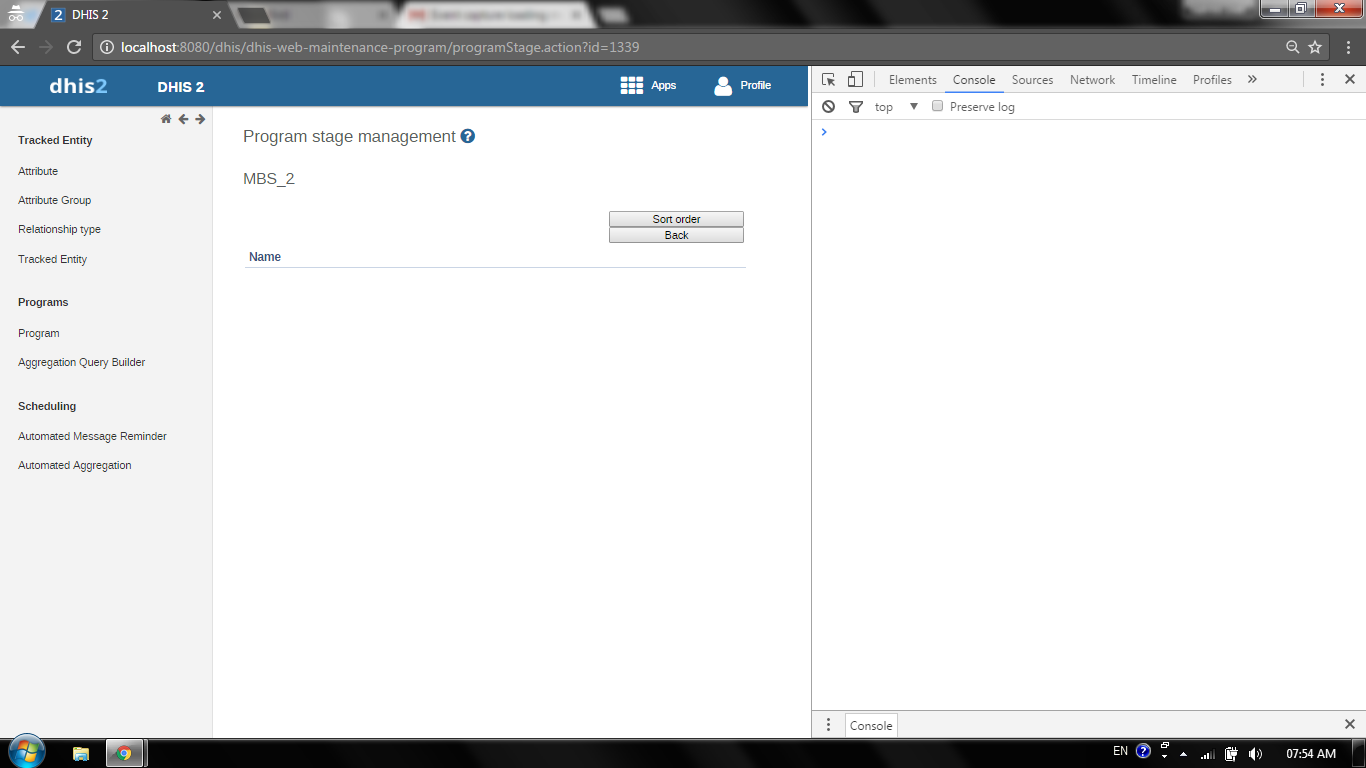
Task: Click the help icon beside Program stage management
Action: [x=467, y=136]
